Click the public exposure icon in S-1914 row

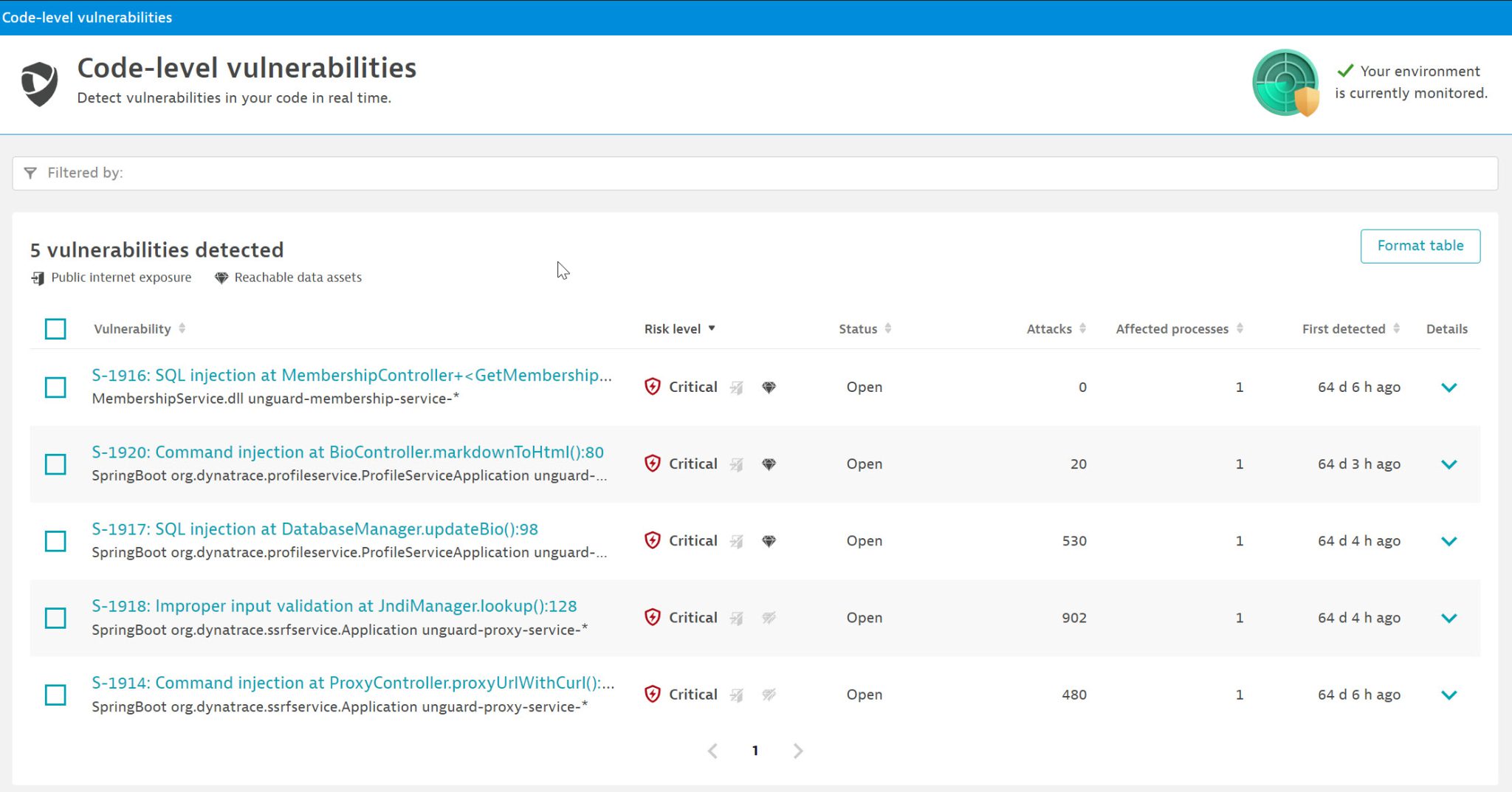(737, 695)
